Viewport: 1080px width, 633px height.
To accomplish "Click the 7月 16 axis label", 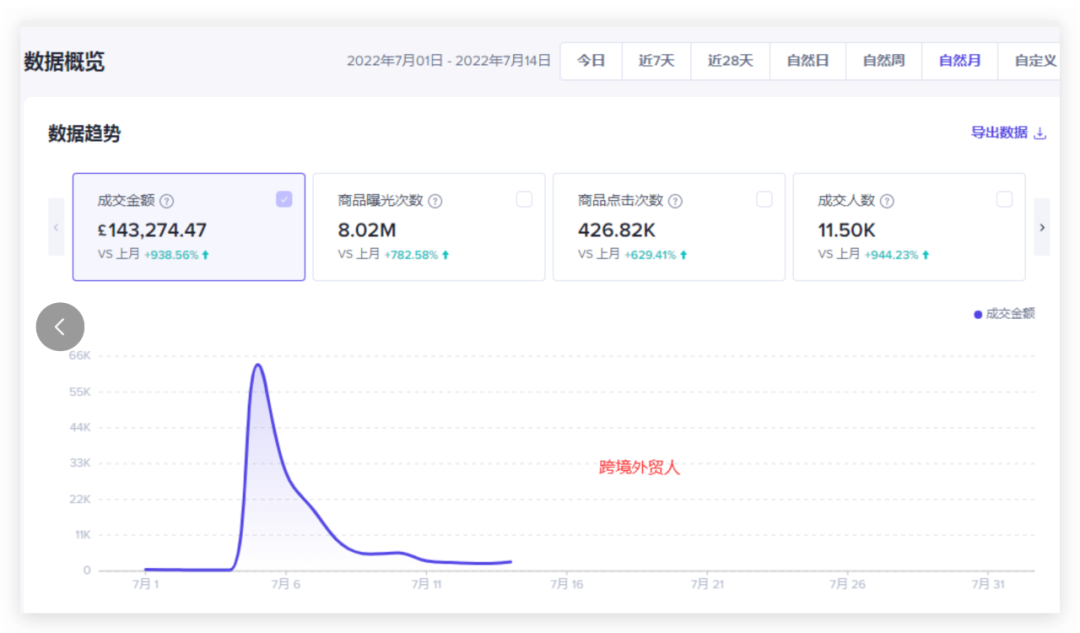I will tap(567, 584).
